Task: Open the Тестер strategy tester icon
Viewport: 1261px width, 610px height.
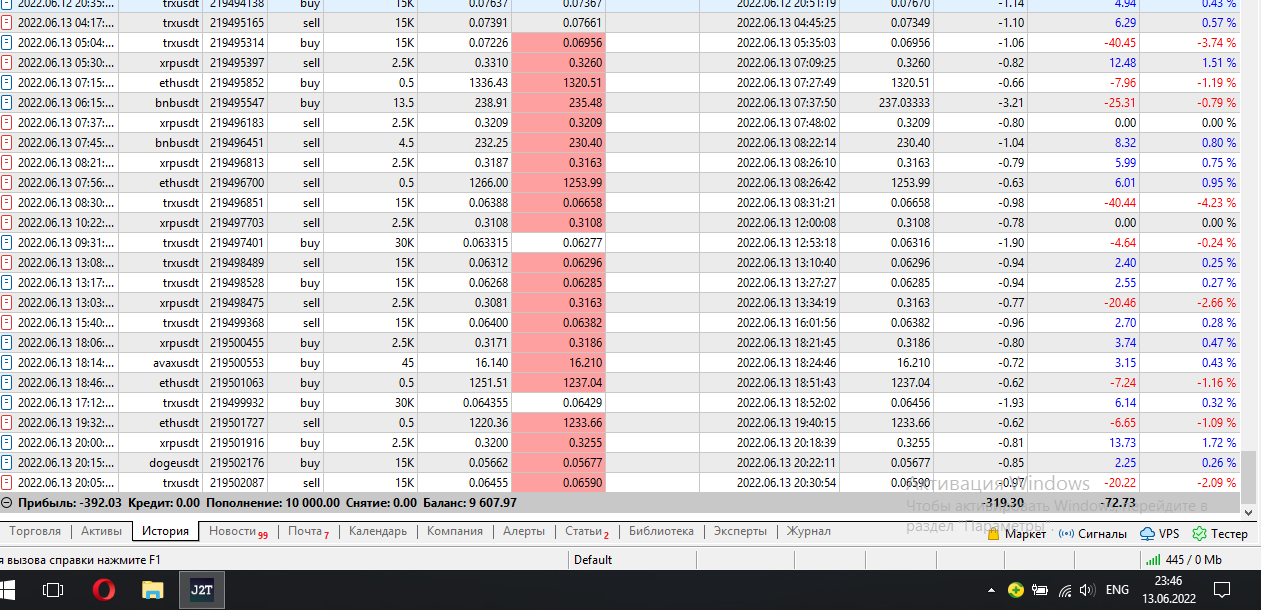Action: pos(1199,533)
